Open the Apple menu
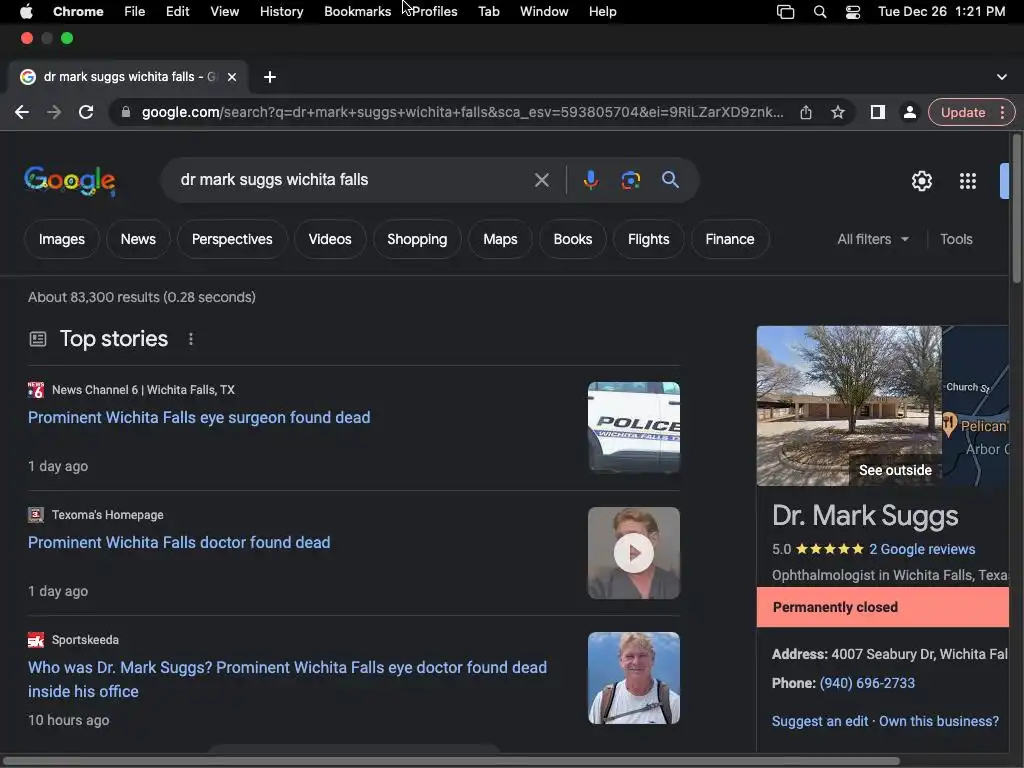The image size is (1024, 768). point(26,11)
